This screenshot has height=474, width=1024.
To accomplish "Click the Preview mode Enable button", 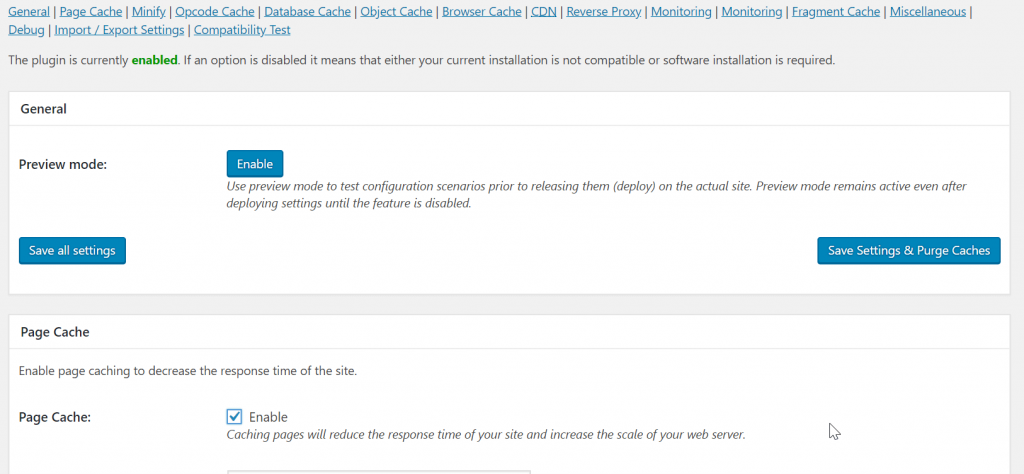I will [x=255, y=164].
